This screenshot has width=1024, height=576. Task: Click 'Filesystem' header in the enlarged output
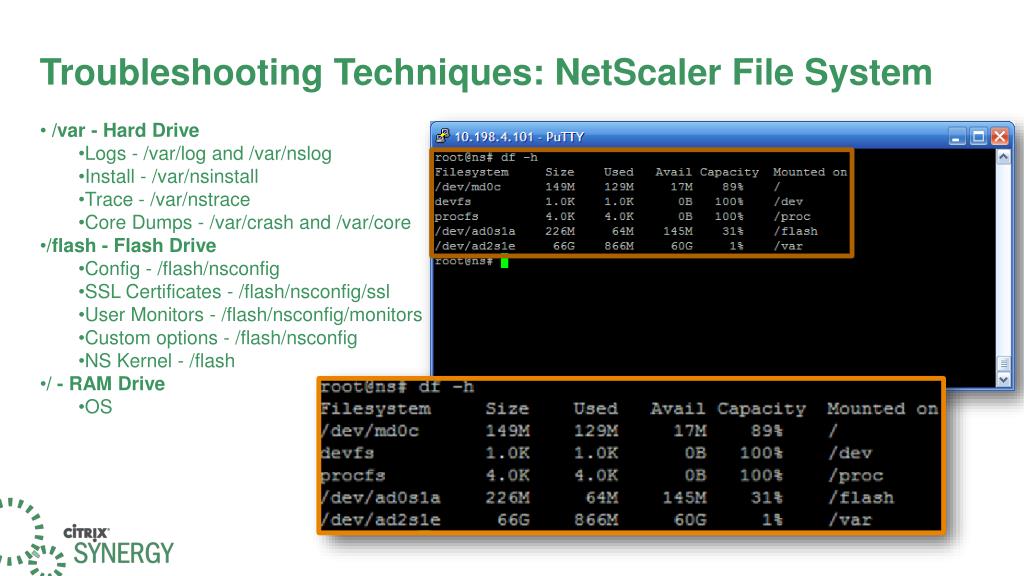tap(376, 409)
